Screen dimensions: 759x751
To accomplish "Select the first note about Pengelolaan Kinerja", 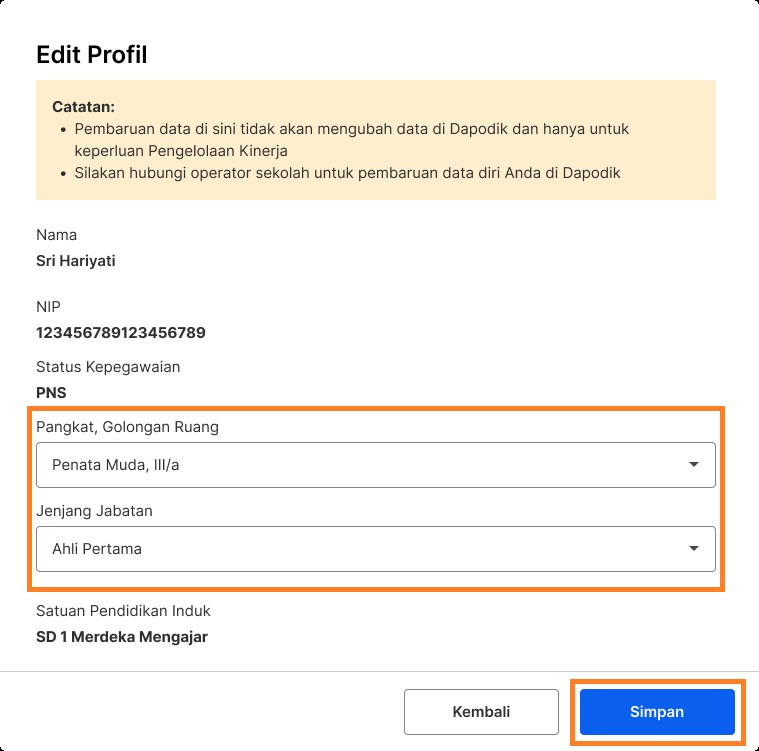I will (x=350, y=140).
